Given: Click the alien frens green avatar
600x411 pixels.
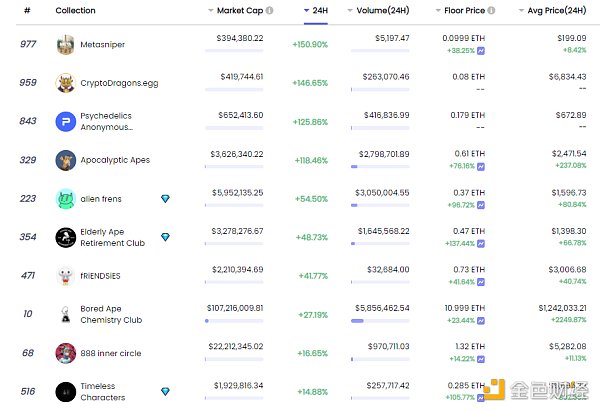Looking at the screenshot, I should click(x=65, y=199).
